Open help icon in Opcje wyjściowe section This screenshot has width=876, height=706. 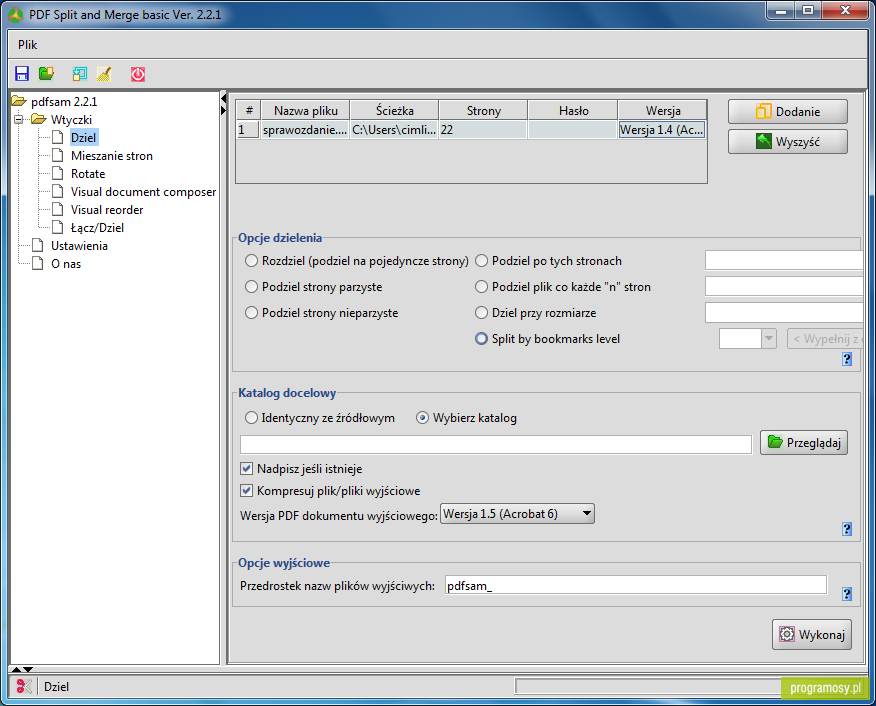847,594
